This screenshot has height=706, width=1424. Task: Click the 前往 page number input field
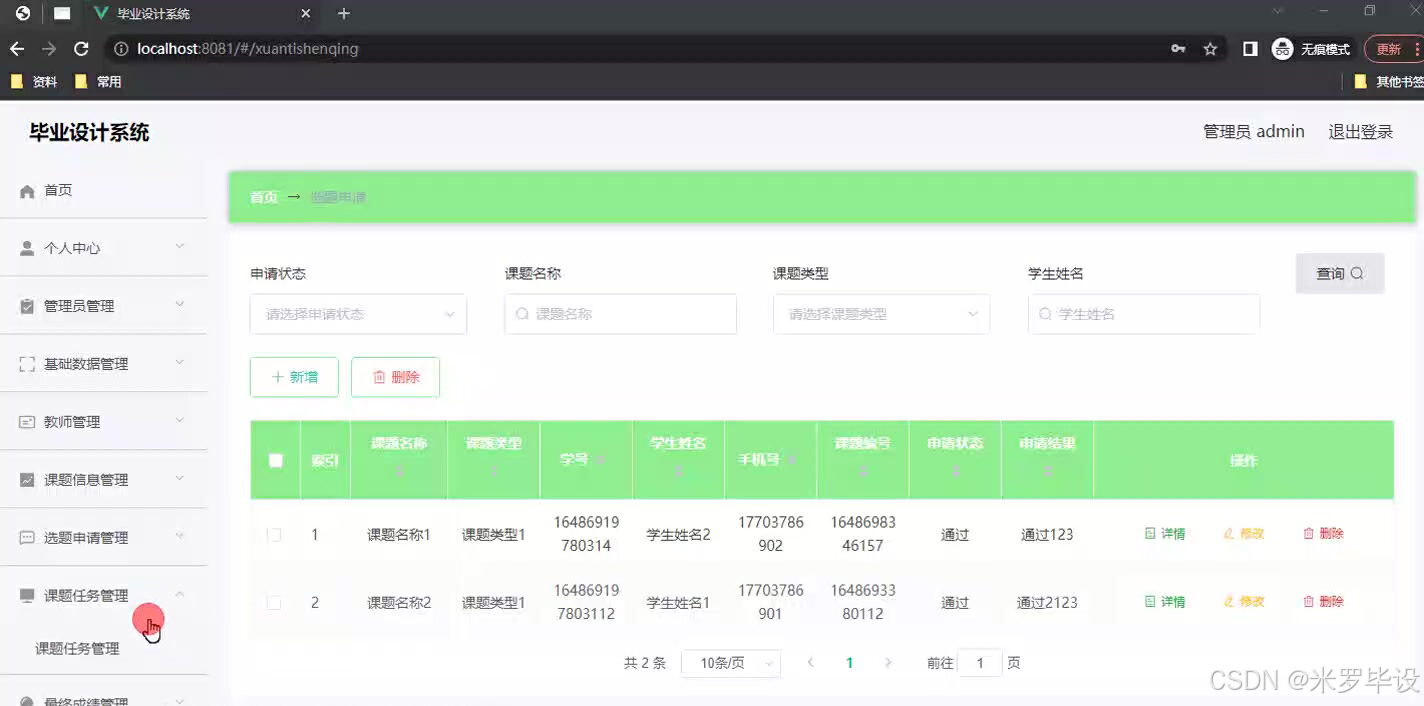(x=980, y=662)
